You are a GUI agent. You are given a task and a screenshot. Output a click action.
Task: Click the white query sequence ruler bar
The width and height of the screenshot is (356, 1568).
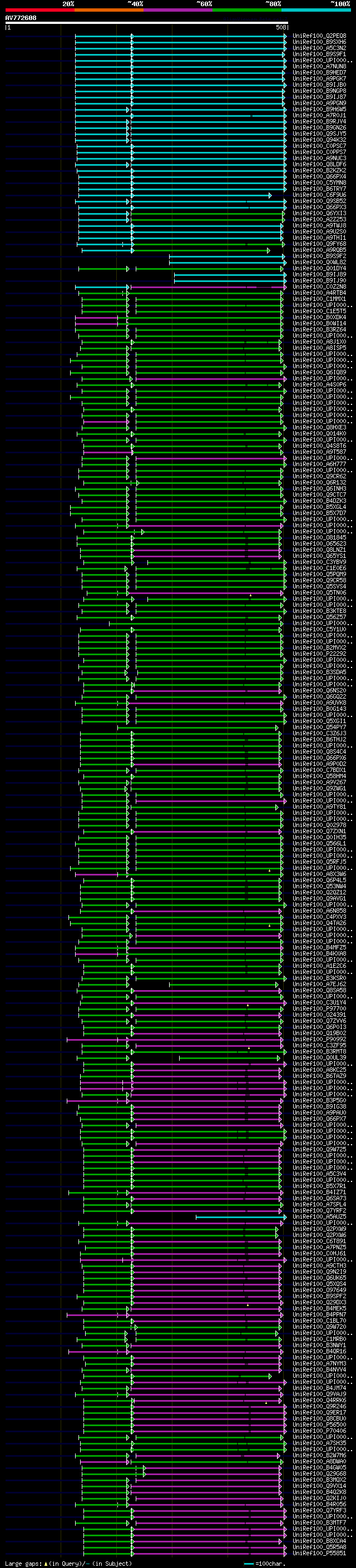[x=147, y=23]
